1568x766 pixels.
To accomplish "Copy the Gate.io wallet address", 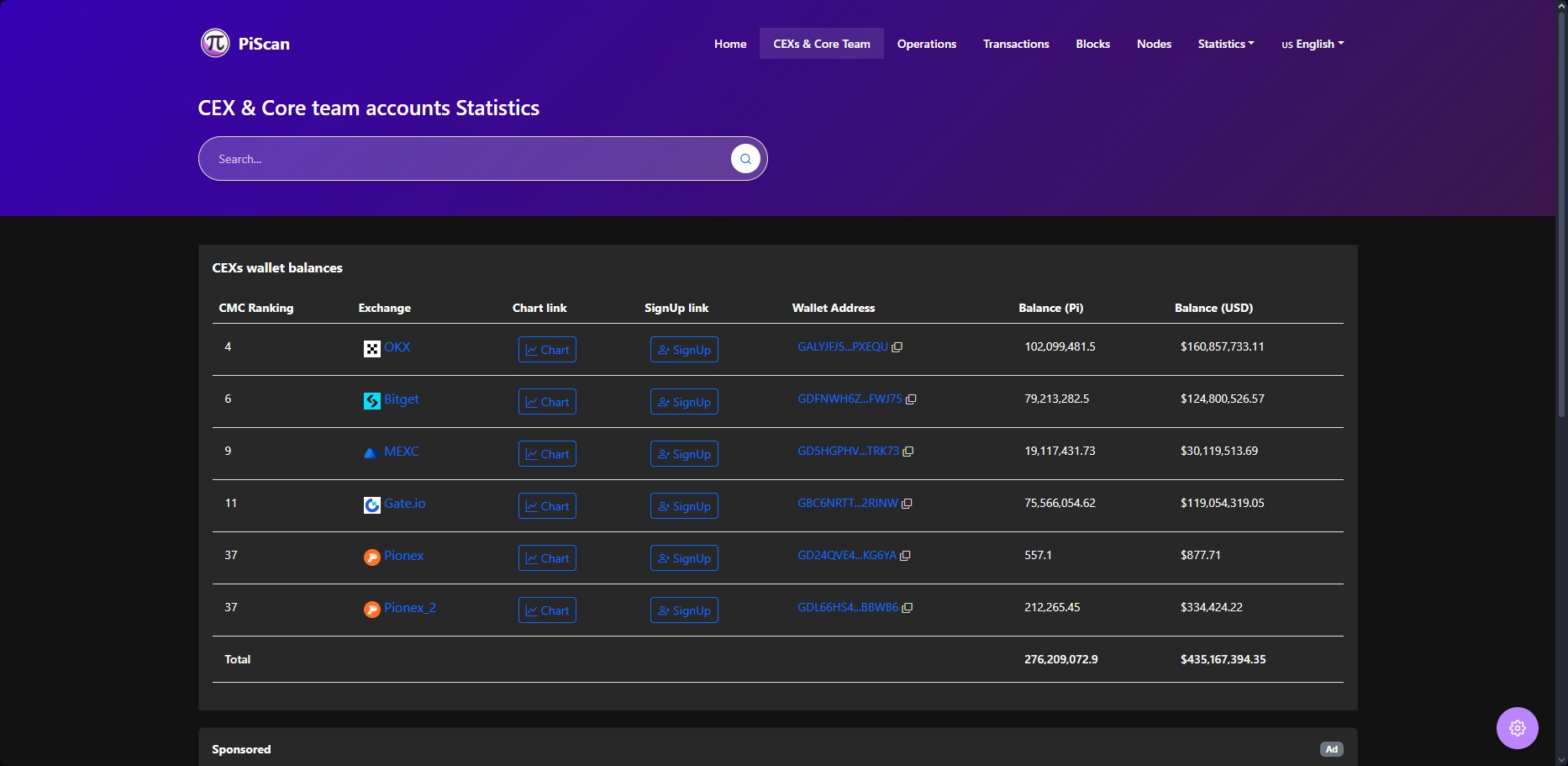I will pos(907,504).
